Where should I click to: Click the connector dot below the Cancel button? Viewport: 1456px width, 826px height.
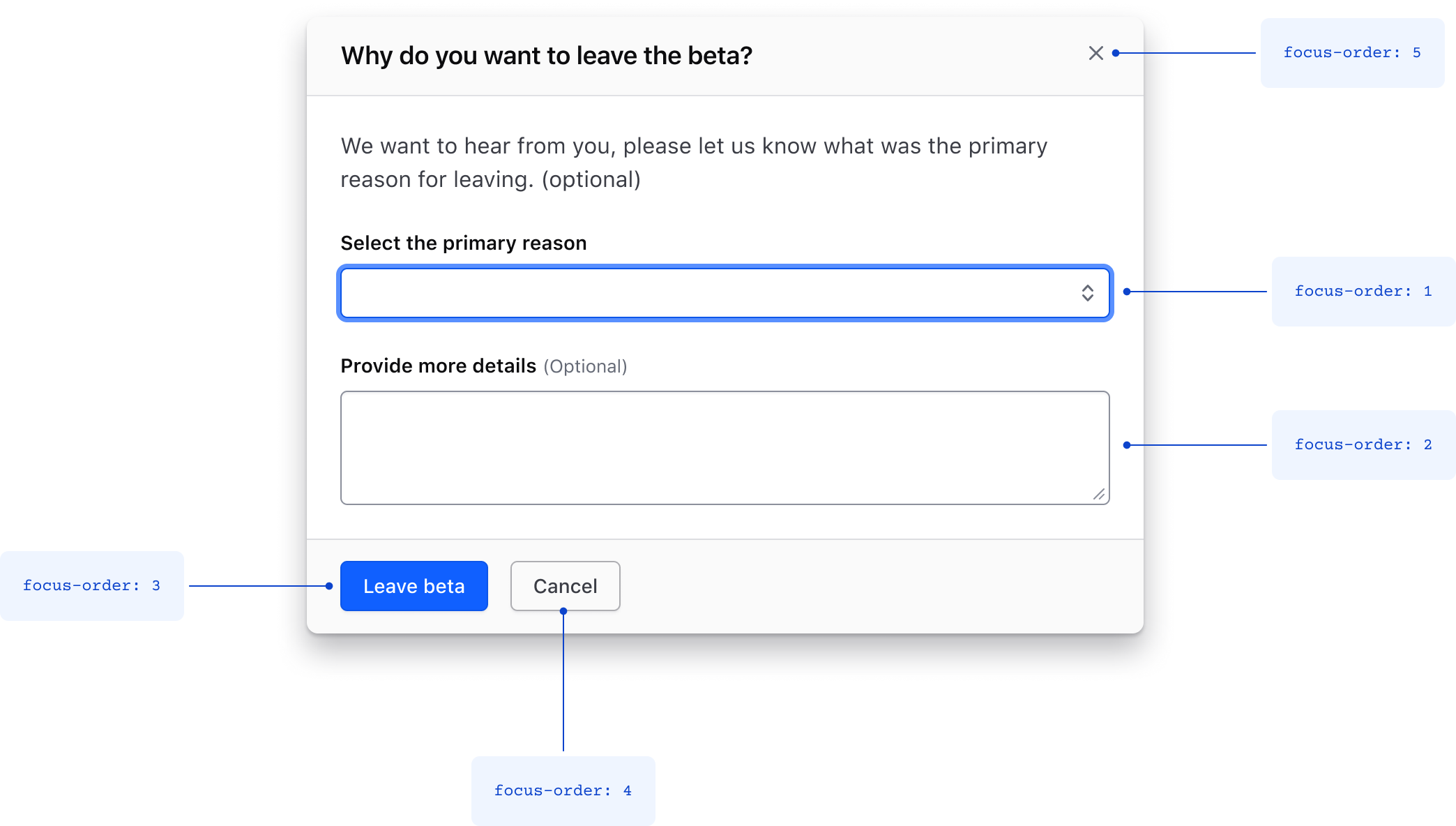coord(564,610)
